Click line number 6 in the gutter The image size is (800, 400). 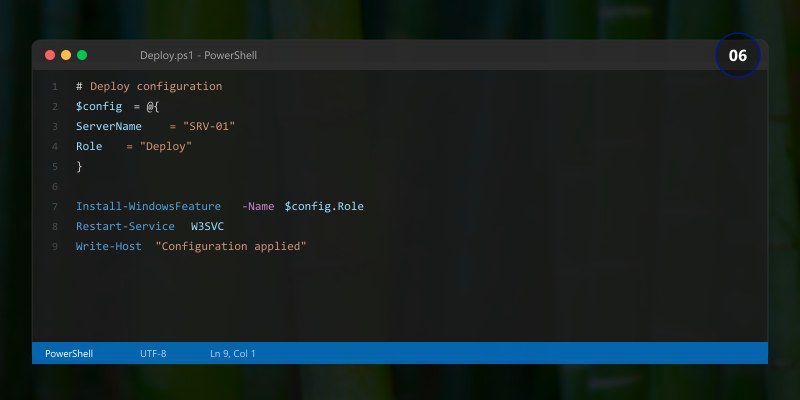coord(55,187)
